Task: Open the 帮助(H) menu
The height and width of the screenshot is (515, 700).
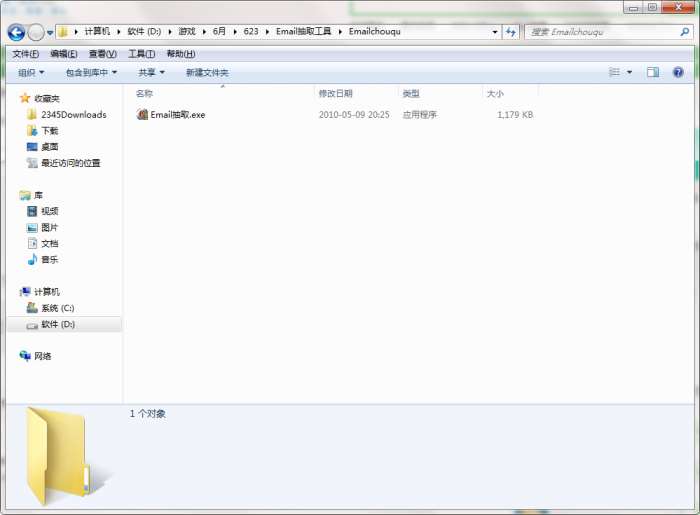Action: [181, 54]
